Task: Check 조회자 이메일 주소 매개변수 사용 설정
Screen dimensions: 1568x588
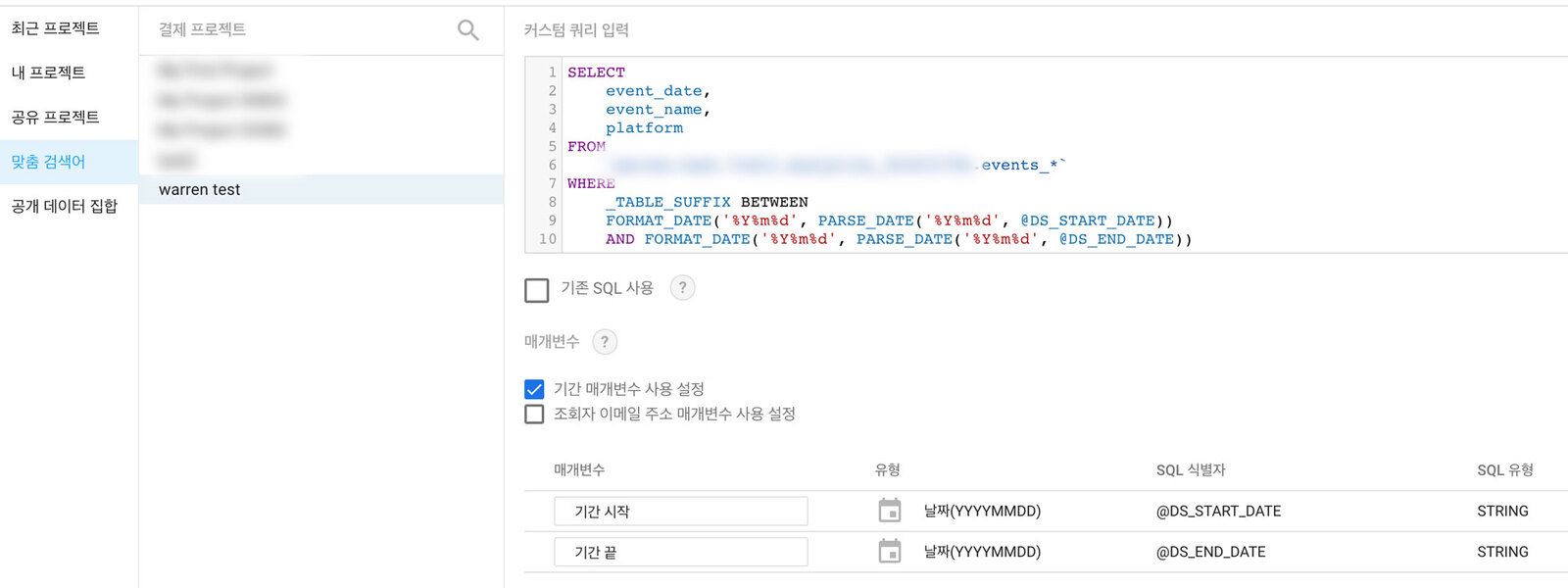Action: (x=534, y=414)
